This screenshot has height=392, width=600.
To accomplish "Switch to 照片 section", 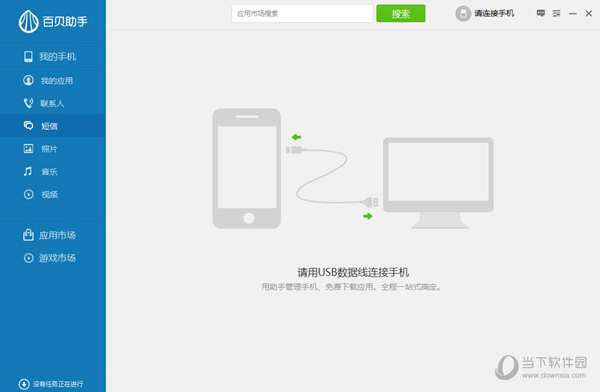I will coord(49,149).
